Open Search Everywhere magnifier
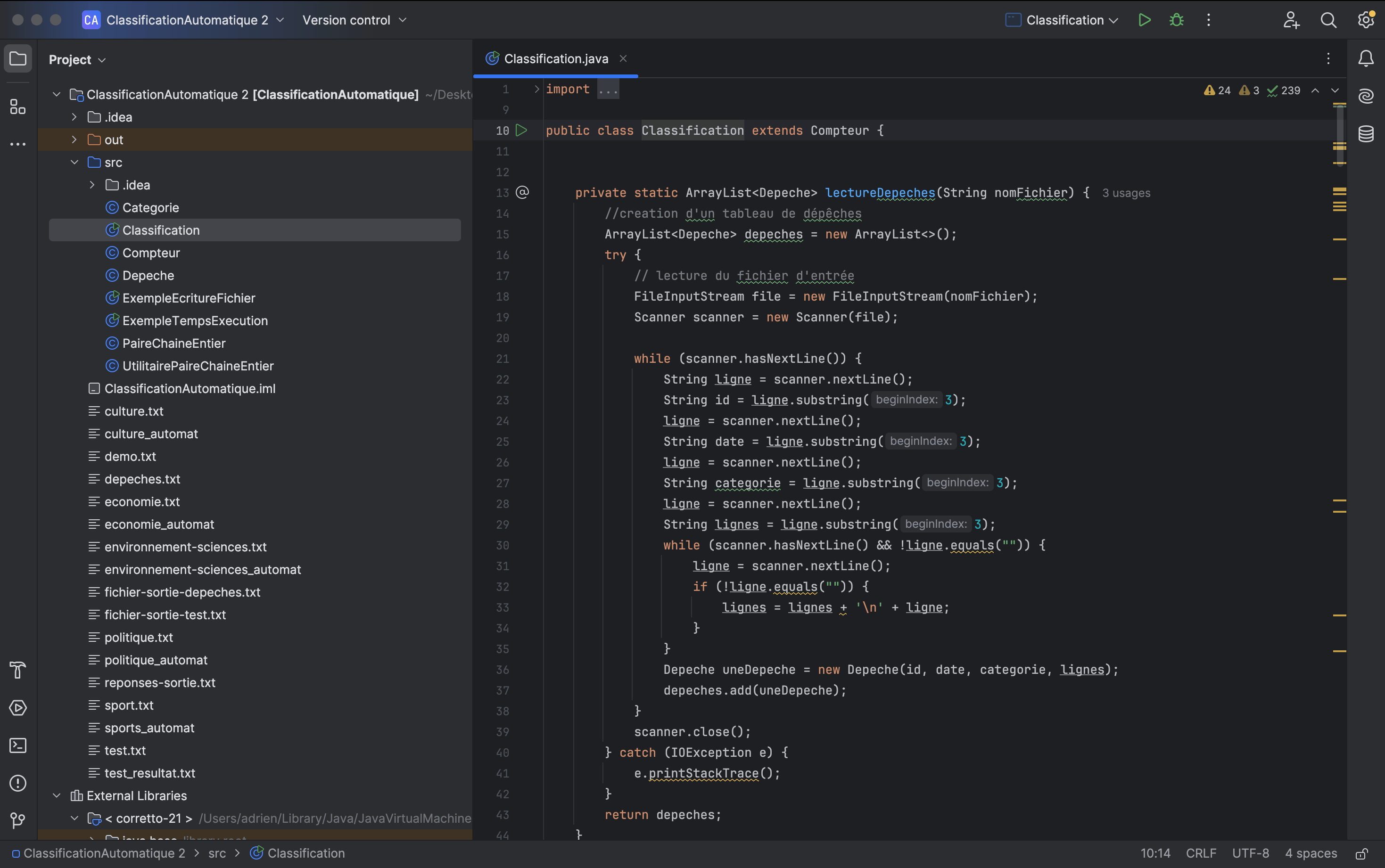This screenshot has height=868, width=1385. [x=1328, y=20]
